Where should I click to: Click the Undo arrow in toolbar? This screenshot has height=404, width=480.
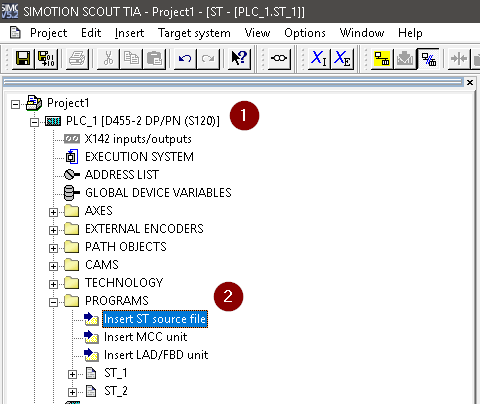click(185, 59)
